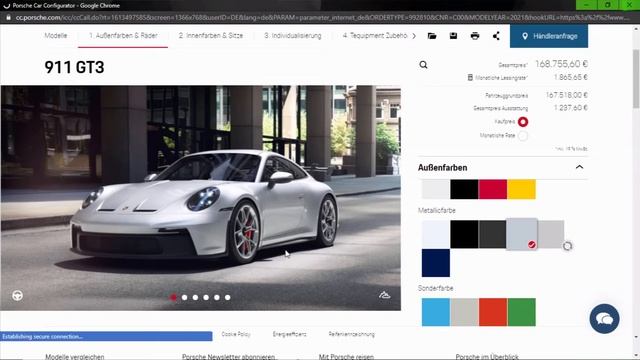640x360 pixels.
Task: Open Porsche Newsletter abonnieren link
Action: pyautogui.click(x=229, y=356)
